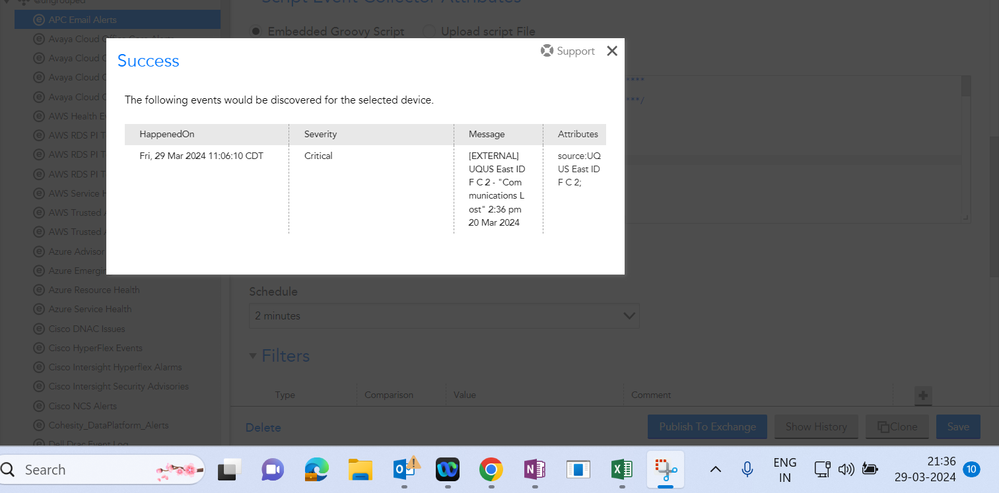Open the Schedule 2 minutes dropdown

(444, 315)
